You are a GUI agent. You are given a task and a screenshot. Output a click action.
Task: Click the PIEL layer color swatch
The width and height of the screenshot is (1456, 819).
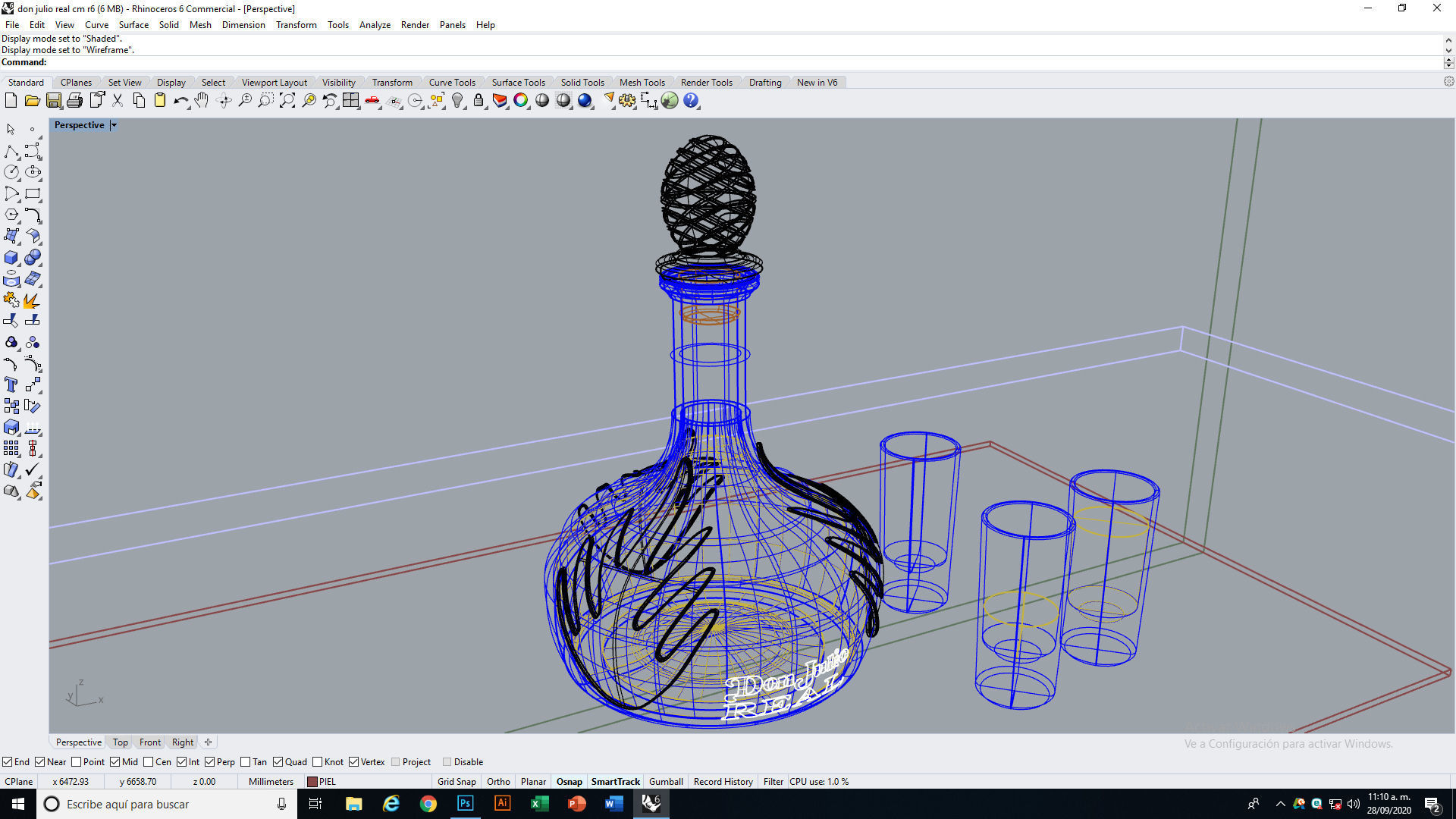[312, 782]
